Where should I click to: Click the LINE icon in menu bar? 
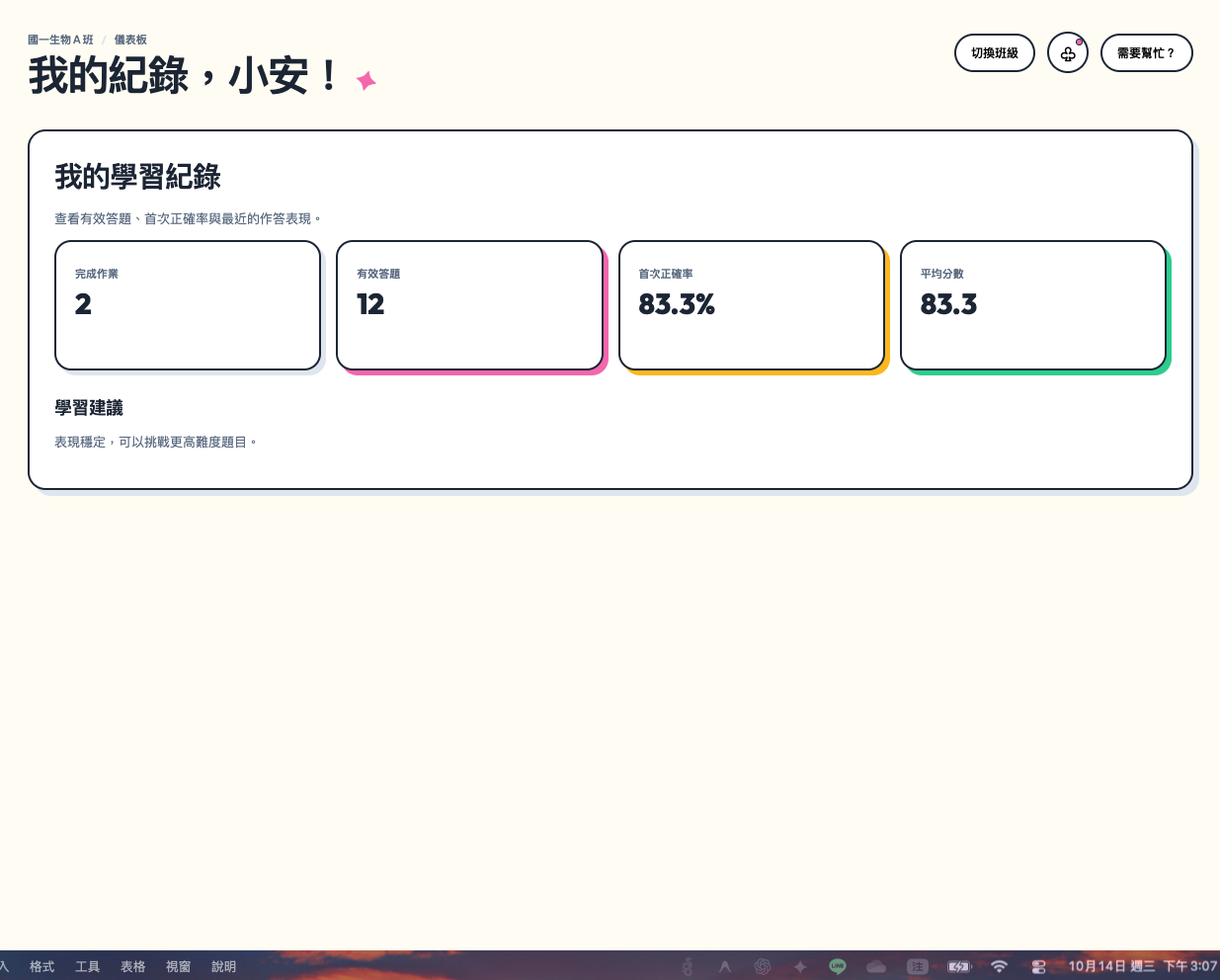click(x=838, y=966)
